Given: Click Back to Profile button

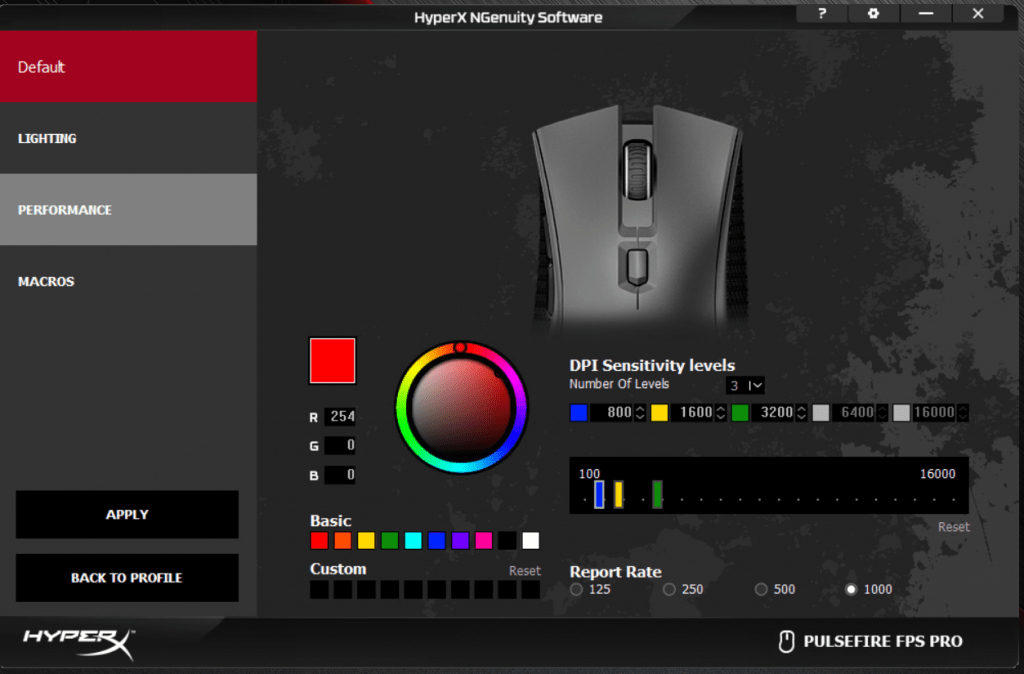Looking at the screenshot, I should 127,578.
